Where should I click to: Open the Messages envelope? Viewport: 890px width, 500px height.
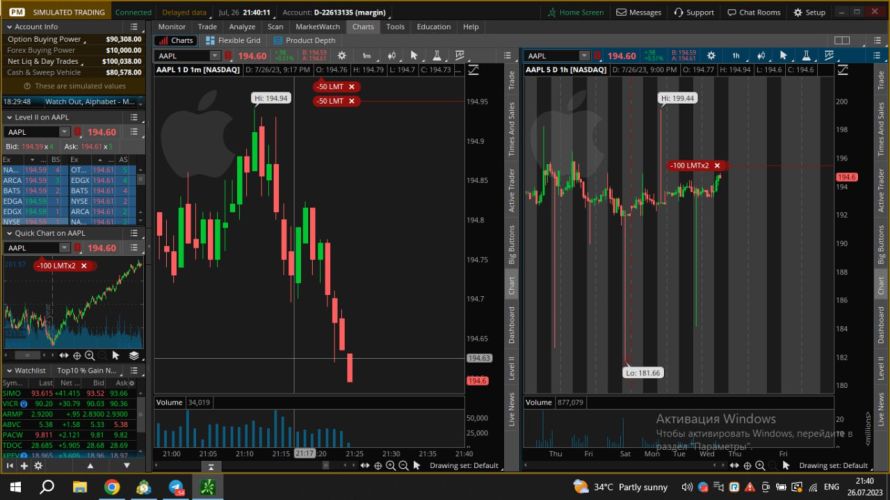[x=638, y=12]
